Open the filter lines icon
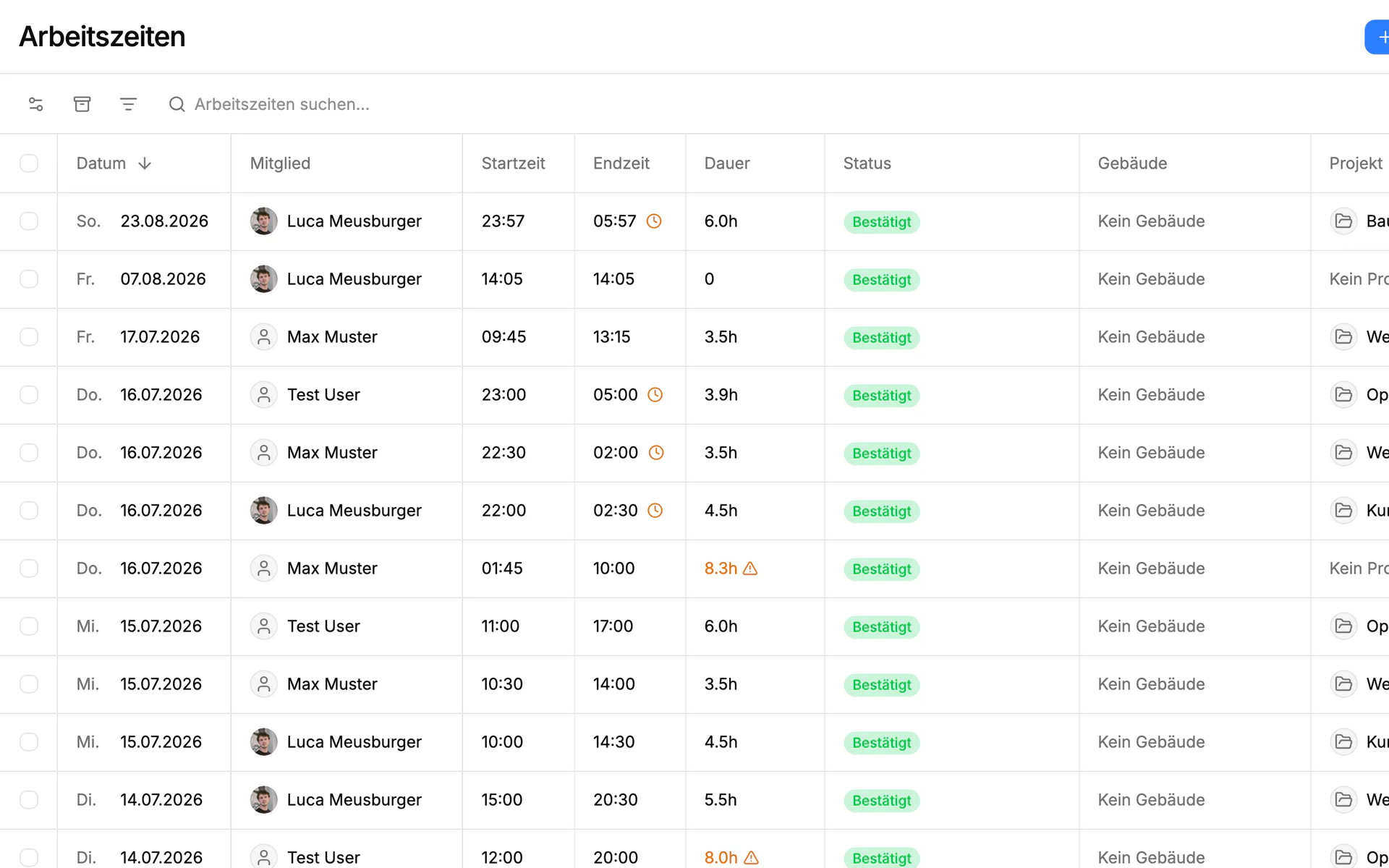 tap(128, 104)
